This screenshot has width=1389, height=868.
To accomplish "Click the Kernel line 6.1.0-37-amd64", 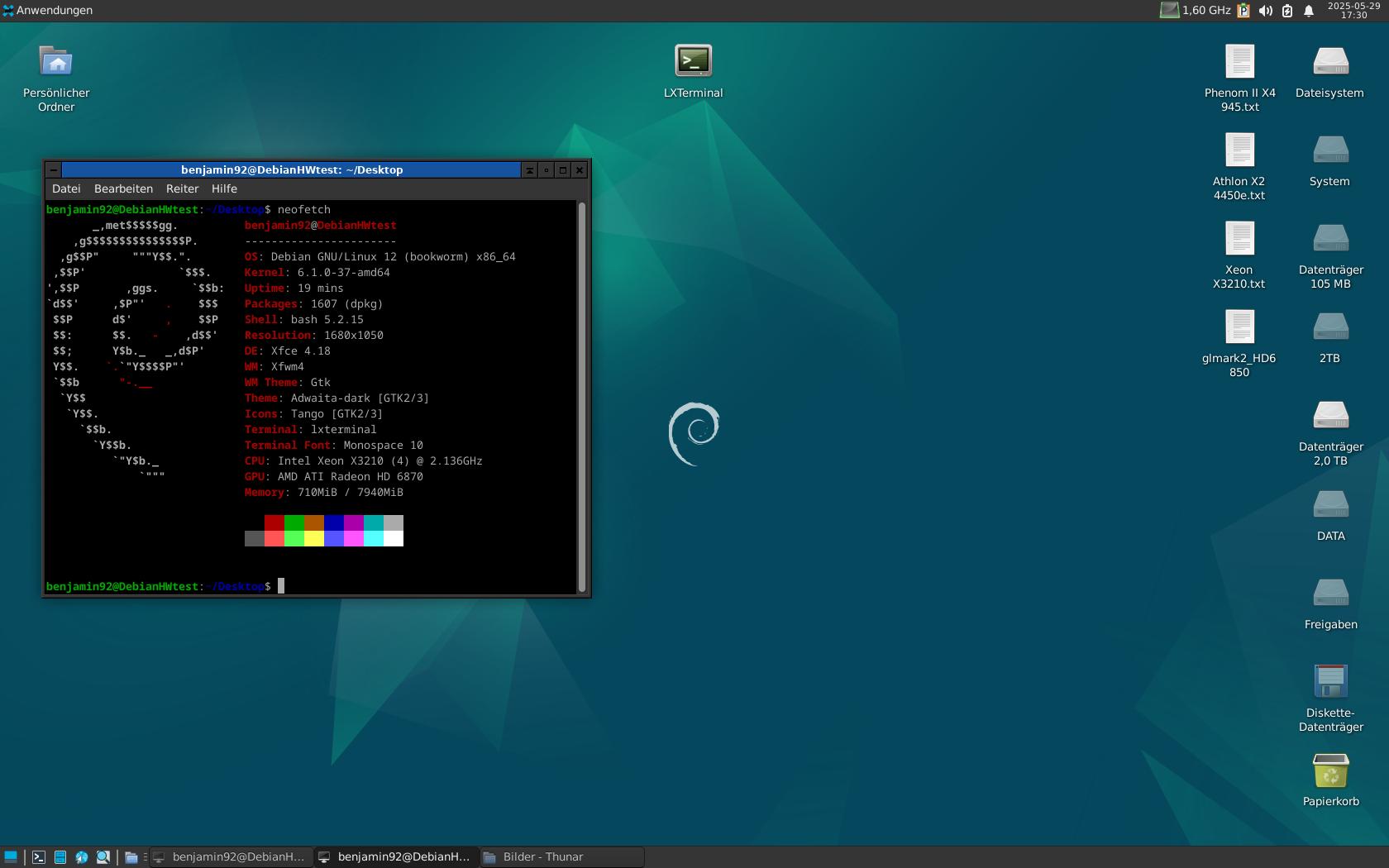I will [317, 273].
